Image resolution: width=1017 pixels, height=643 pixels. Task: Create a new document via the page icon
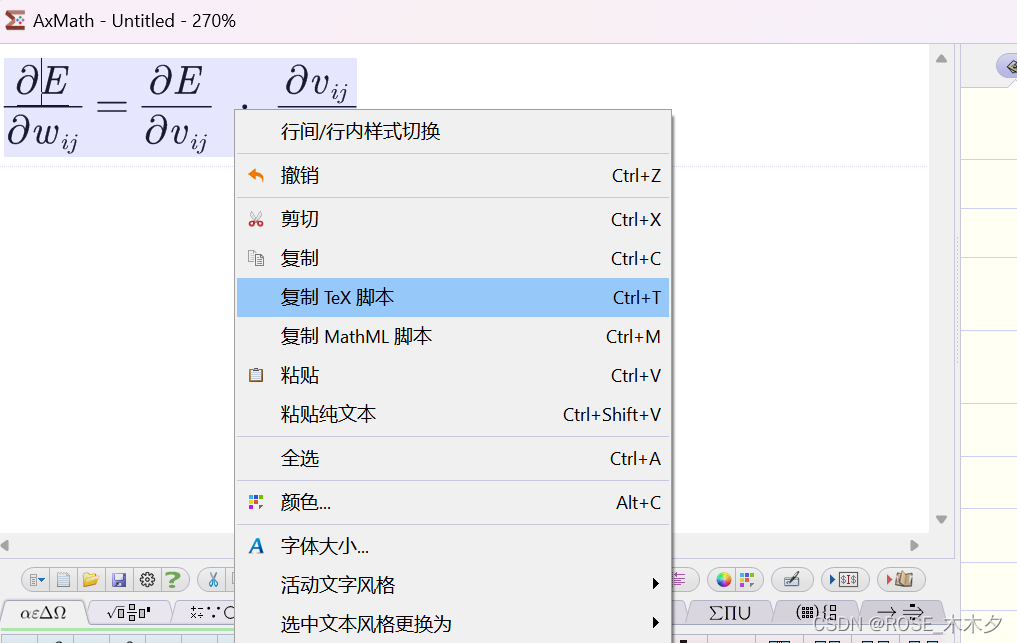(61, 579)
